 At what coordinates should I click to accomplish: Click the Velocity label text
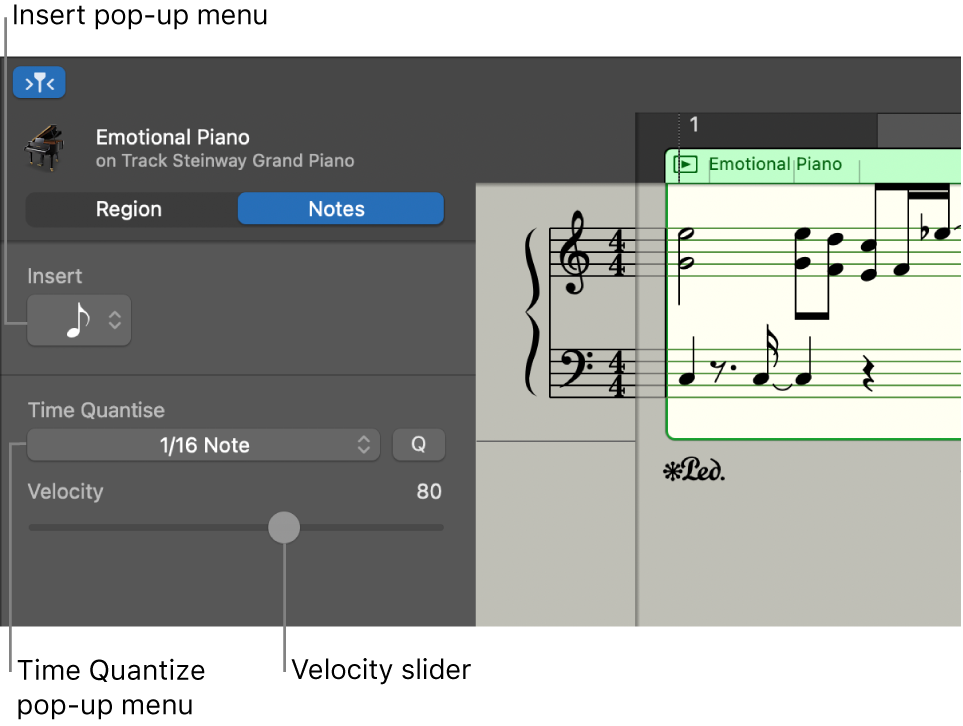click(66, 491)
